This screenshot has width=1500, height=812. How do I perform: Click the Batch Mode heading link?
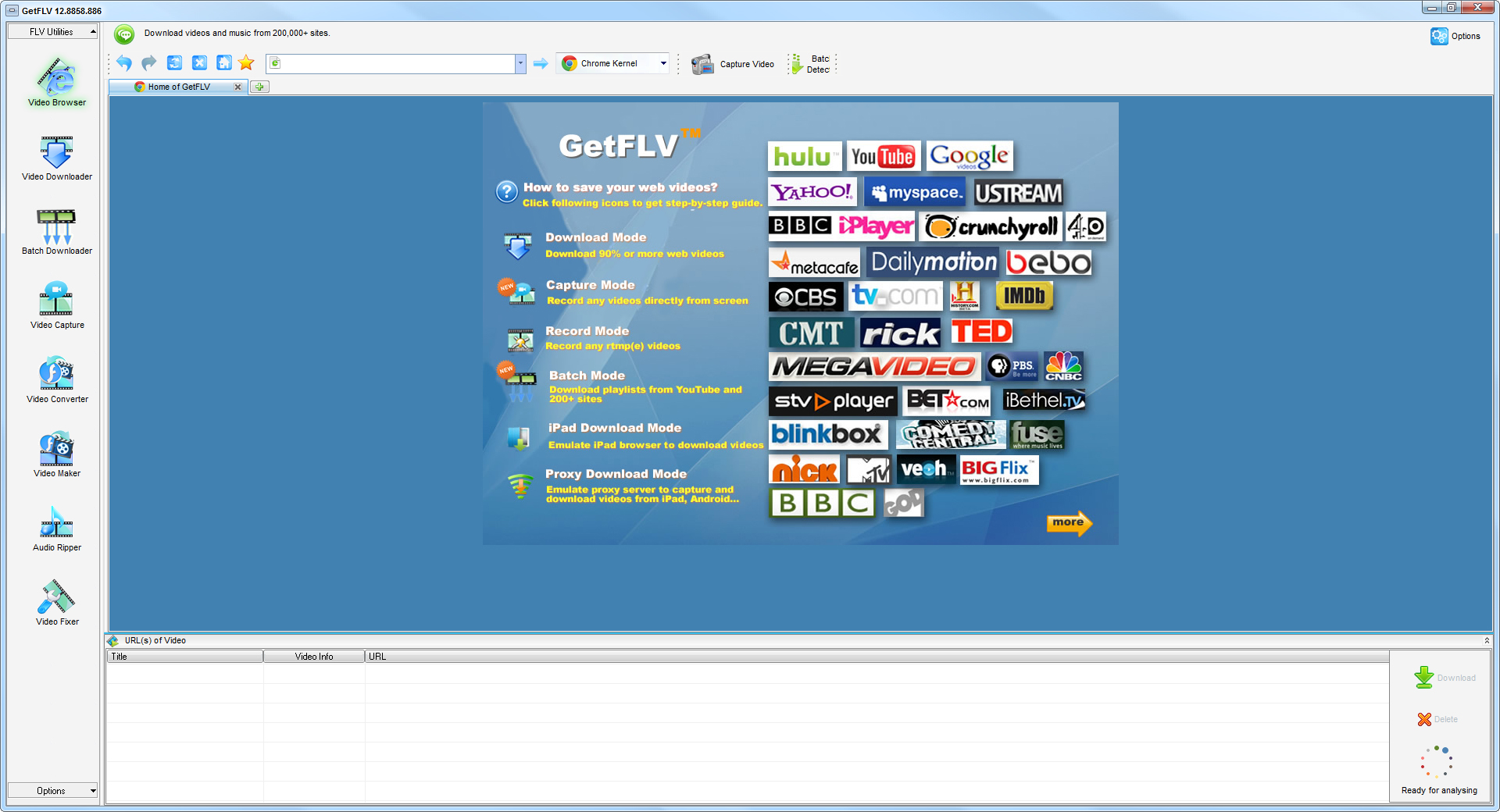tap(587, 376)
